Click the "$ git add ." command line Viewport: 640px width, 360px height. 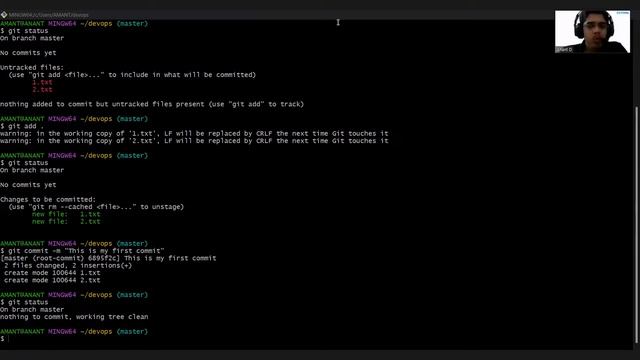[x=22, y=126]
